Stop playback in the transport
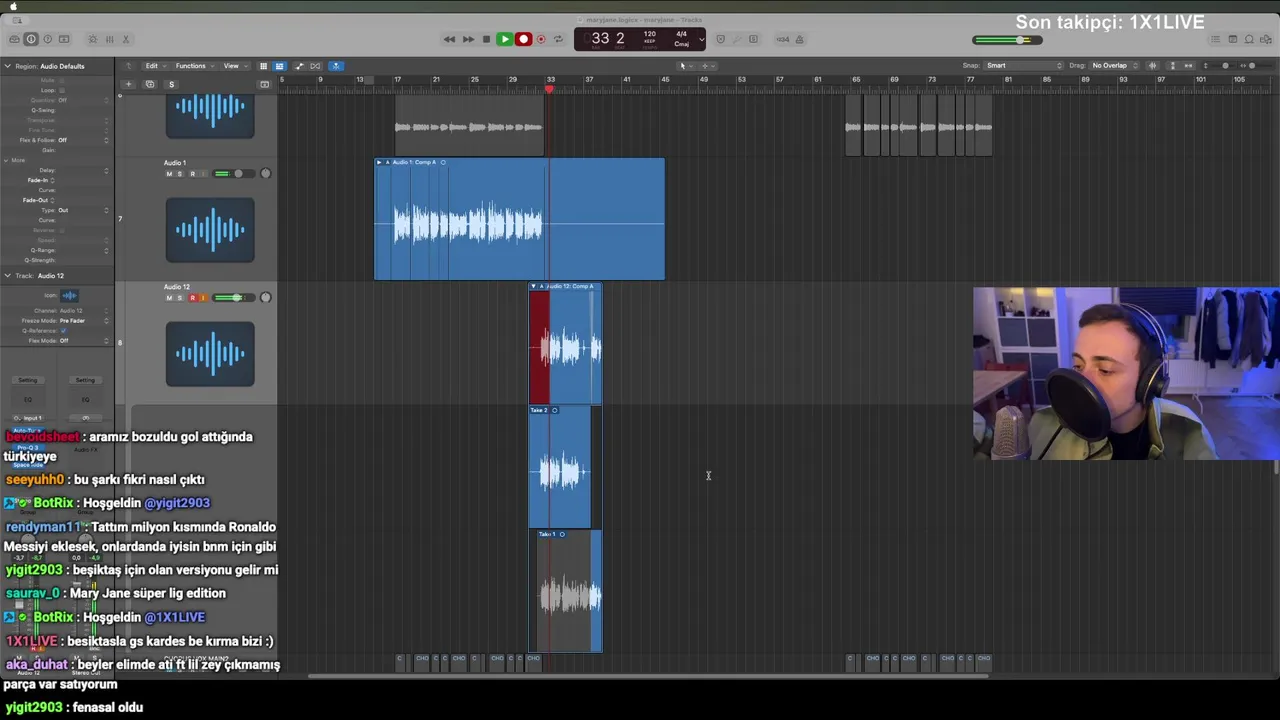Viewport: 1280px width, 720px height. (486, 39)
